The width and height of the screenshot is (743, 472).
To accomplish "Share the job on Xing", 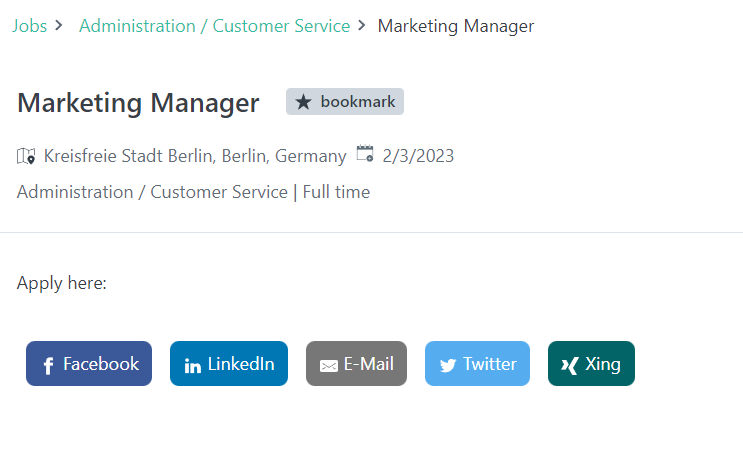I will [591, 363].
